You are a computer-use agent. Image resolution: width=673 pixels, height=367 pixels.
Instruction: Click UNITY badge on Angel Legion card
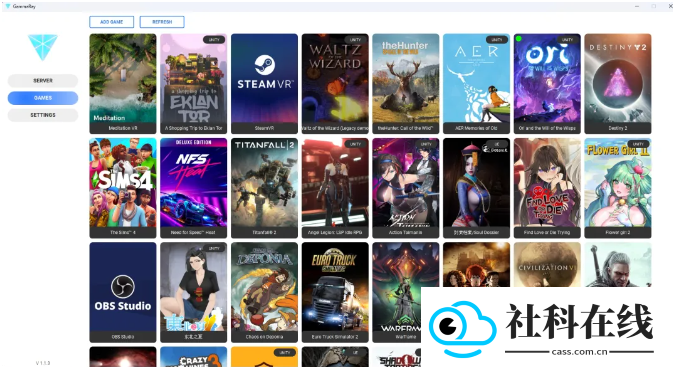click(x=355, y=144)
